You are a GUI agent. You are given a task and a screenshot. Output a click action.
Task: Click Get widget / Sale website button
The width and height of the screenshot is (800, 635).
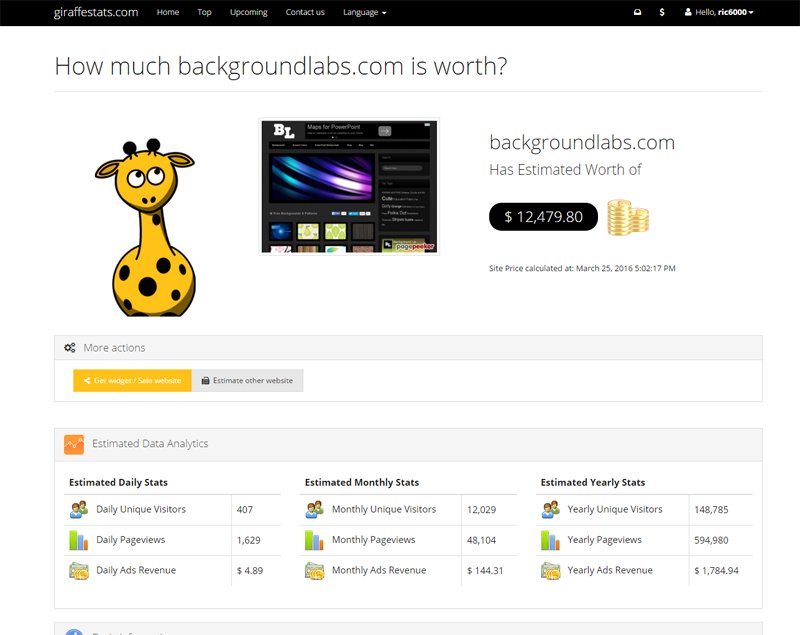click(x=132, y=380)
